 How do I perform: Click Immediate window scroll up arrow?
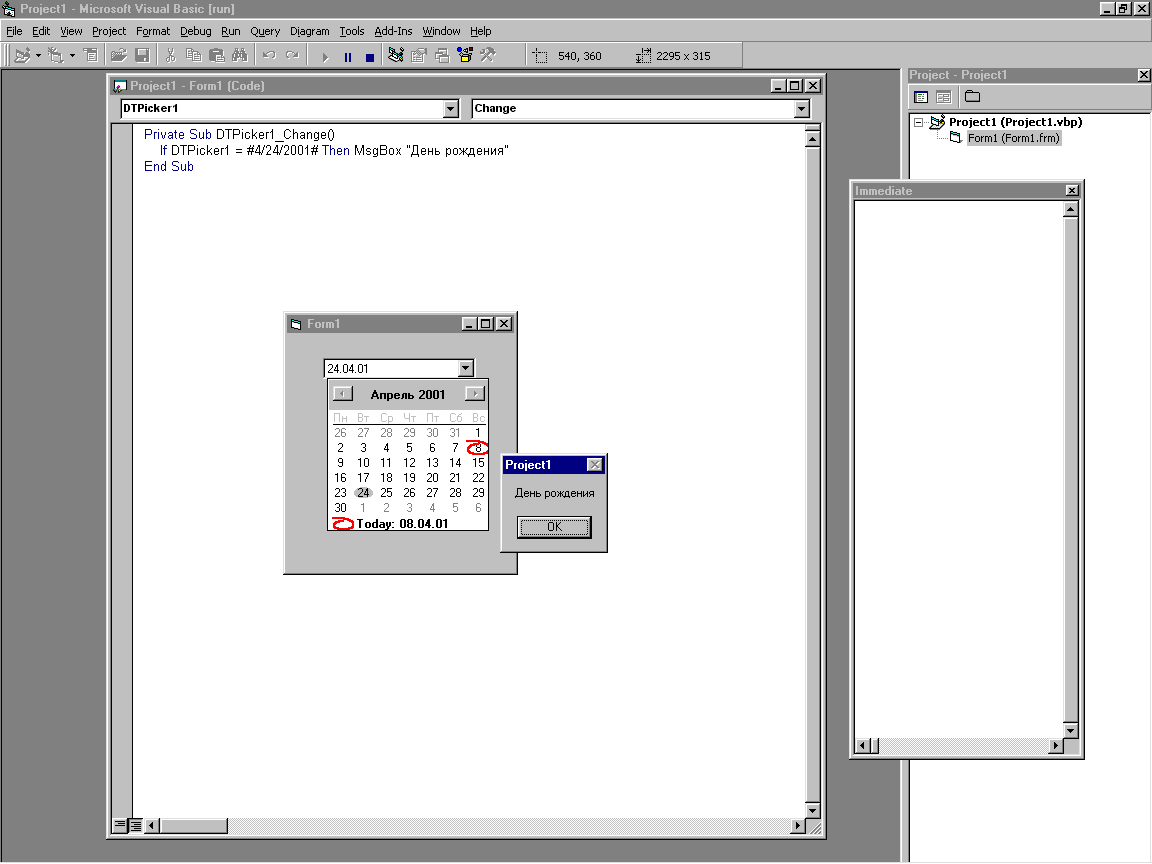[x=1070, y=209]
